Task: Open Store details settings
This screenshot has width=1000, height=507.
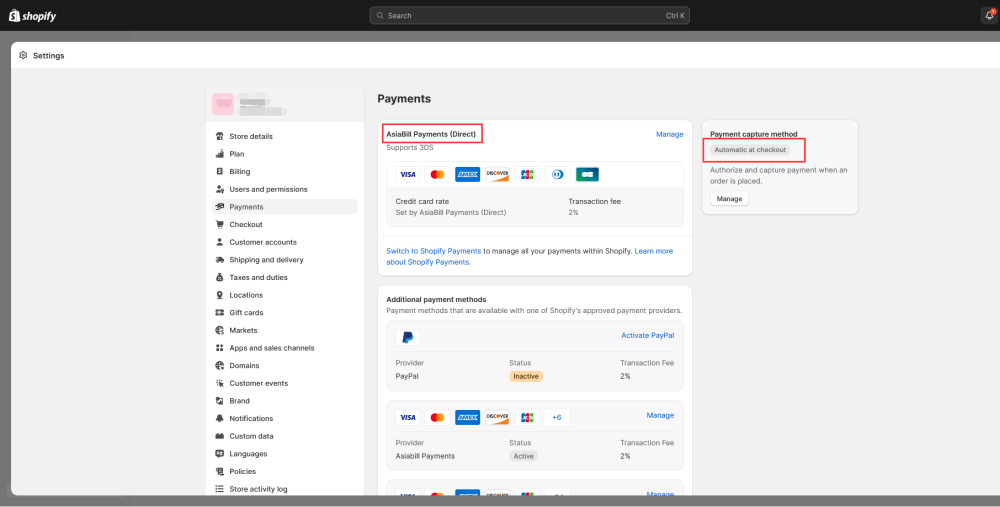Action: 284,136
